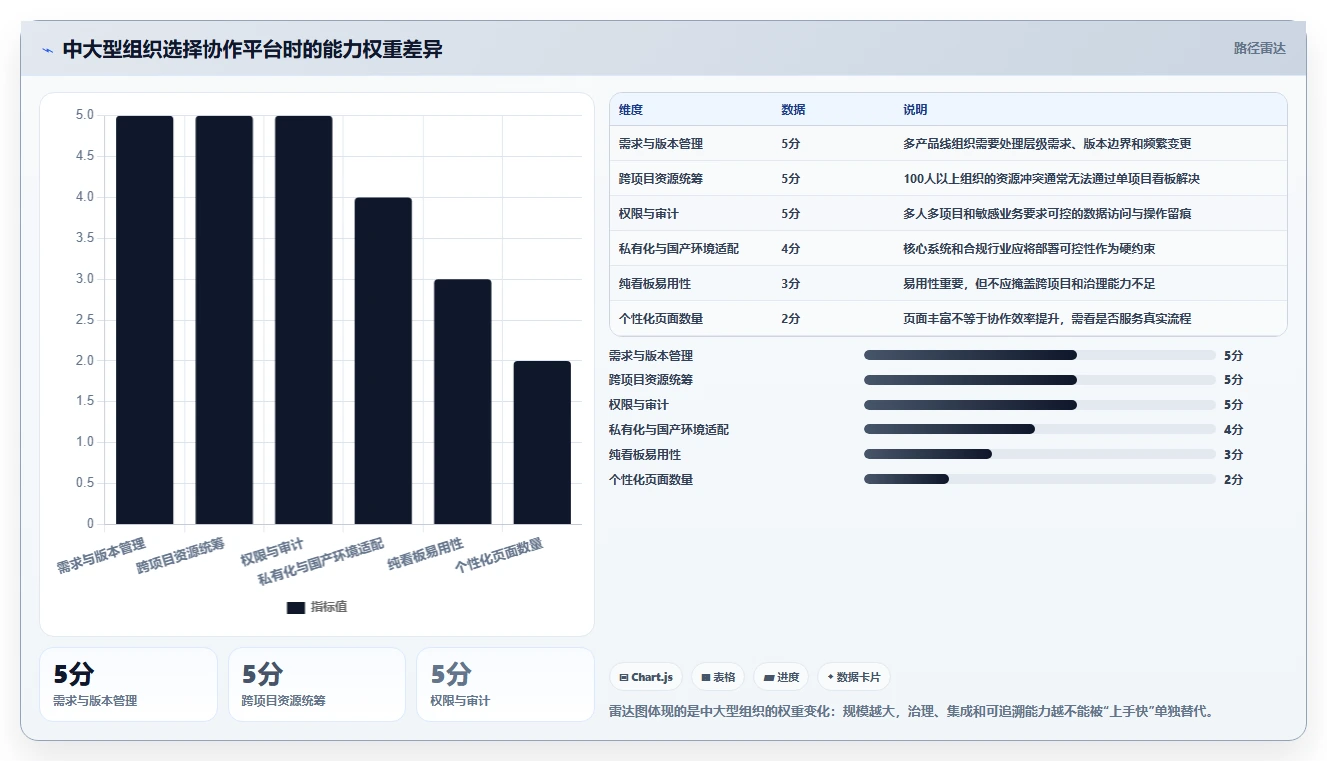Click the 维度 table column header
This screenshot has width=1327, height=761.
[631, 110]
